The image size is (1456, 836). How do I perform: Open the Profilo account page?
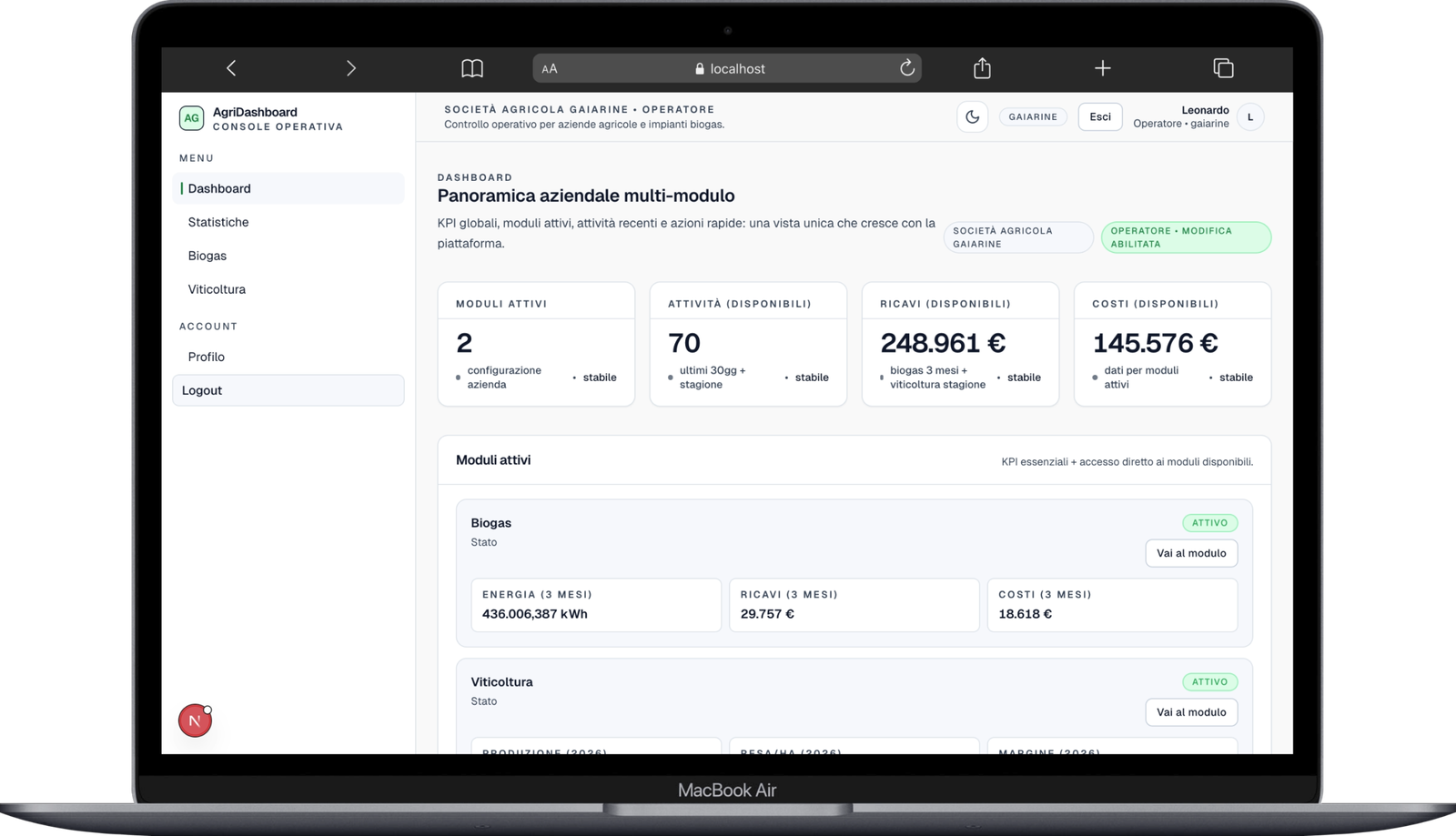(207, 357)
